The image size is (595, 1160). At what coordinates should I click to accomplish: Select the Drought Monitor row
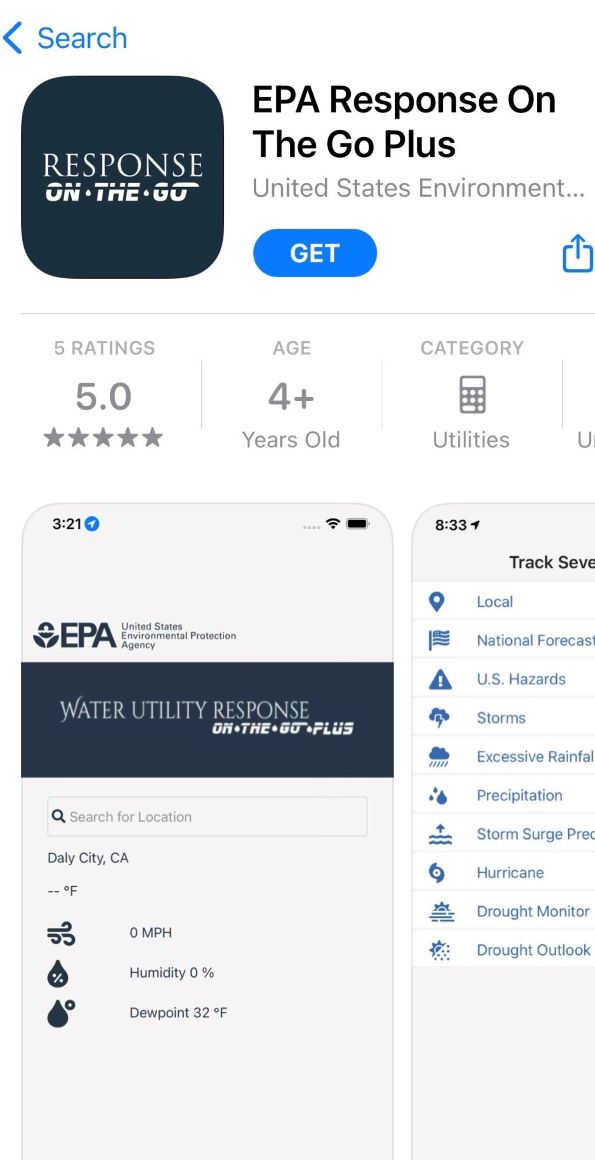click(503, 911)
